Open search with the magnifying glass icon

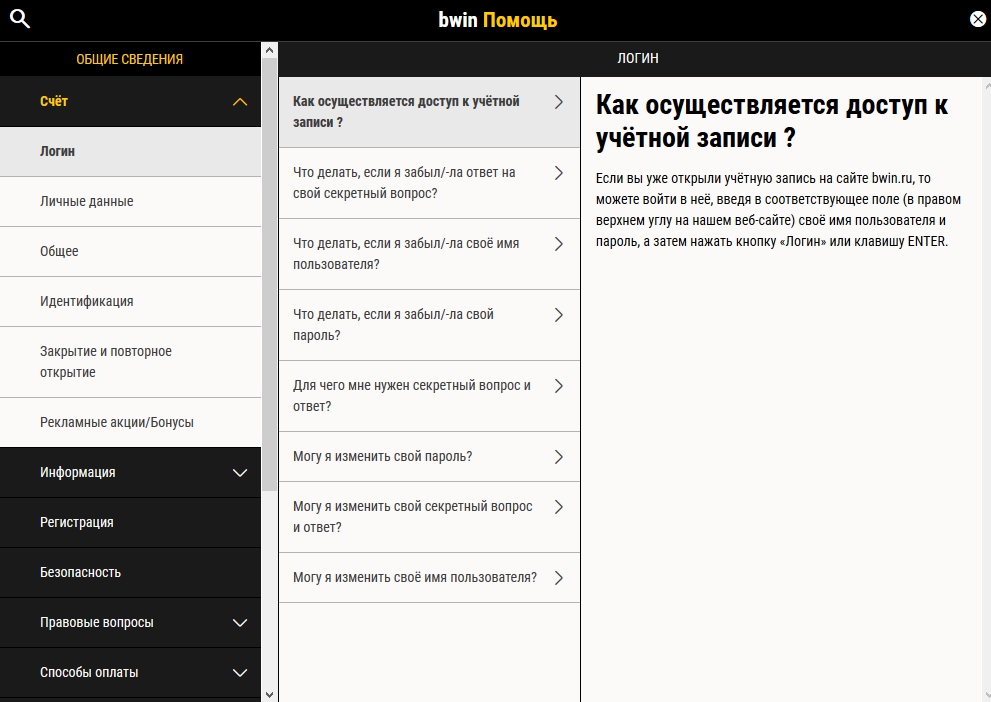coord(20,19)
